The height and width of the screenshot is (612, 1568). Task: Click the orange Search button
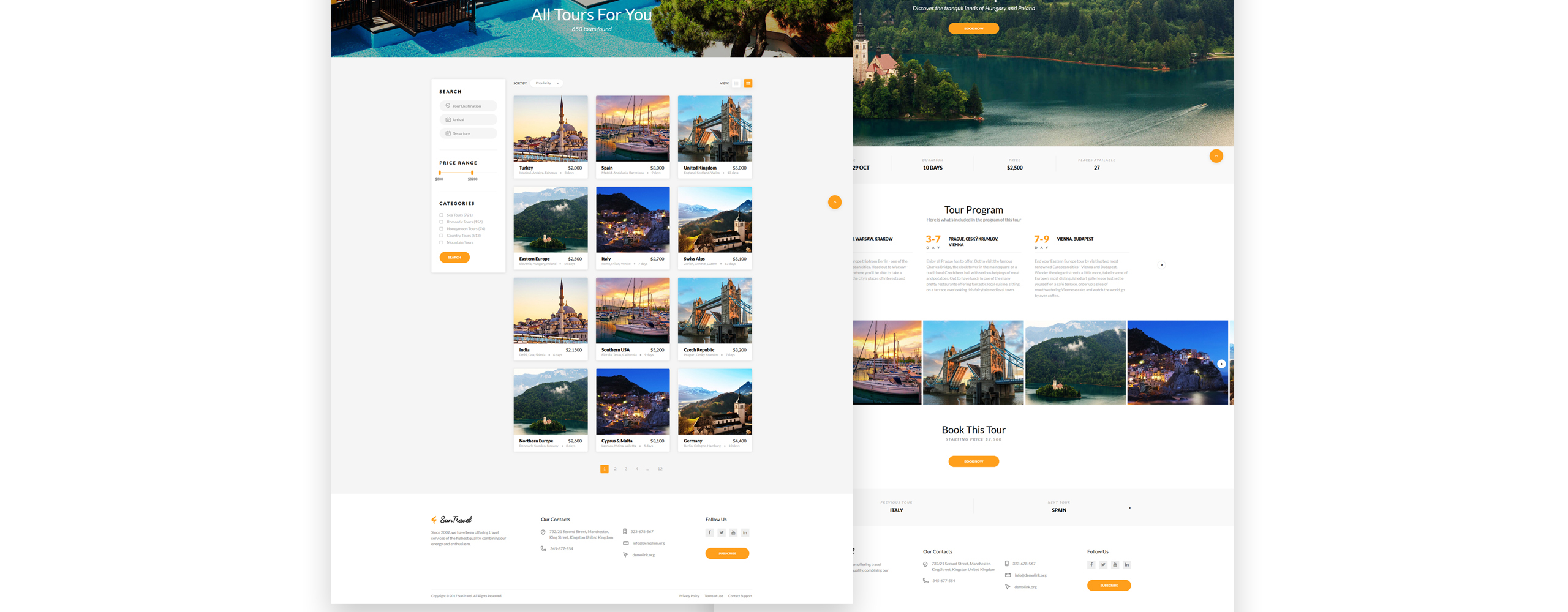coord(454,258)
